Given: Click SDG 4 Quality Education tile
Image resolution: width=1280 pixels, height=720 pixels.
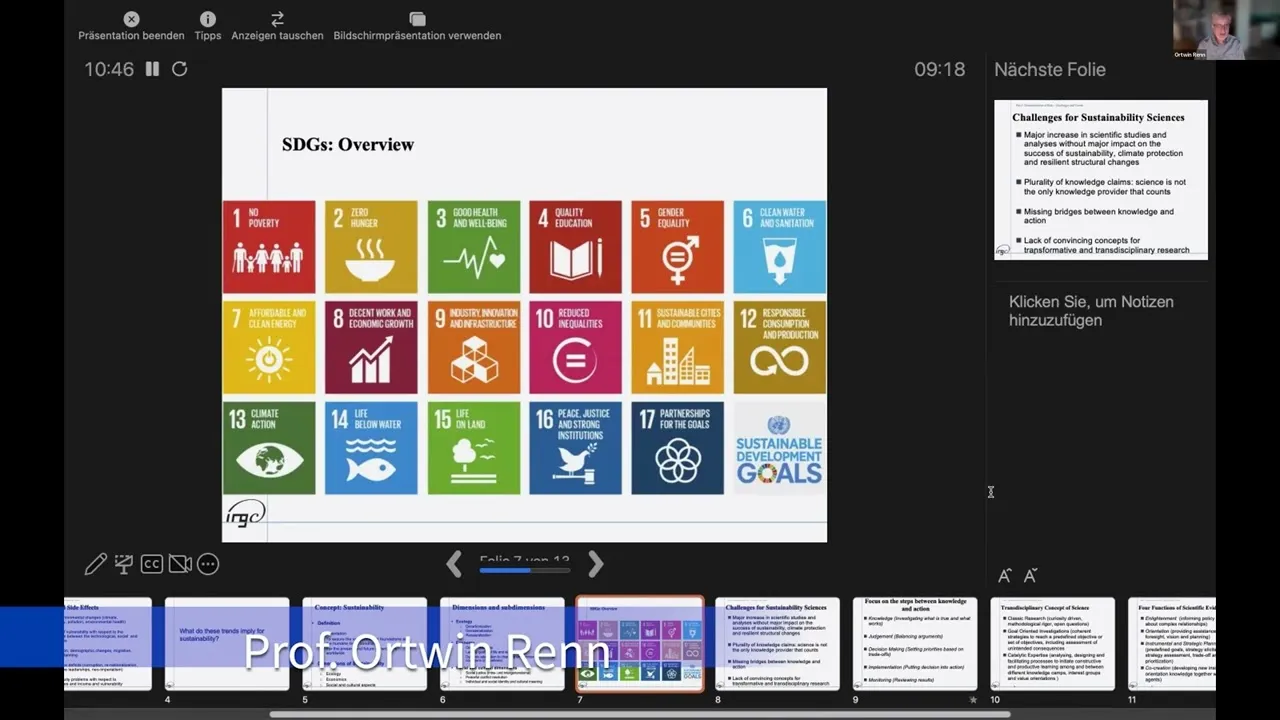Looking at the screenshot, I should [x=575, y=247].
